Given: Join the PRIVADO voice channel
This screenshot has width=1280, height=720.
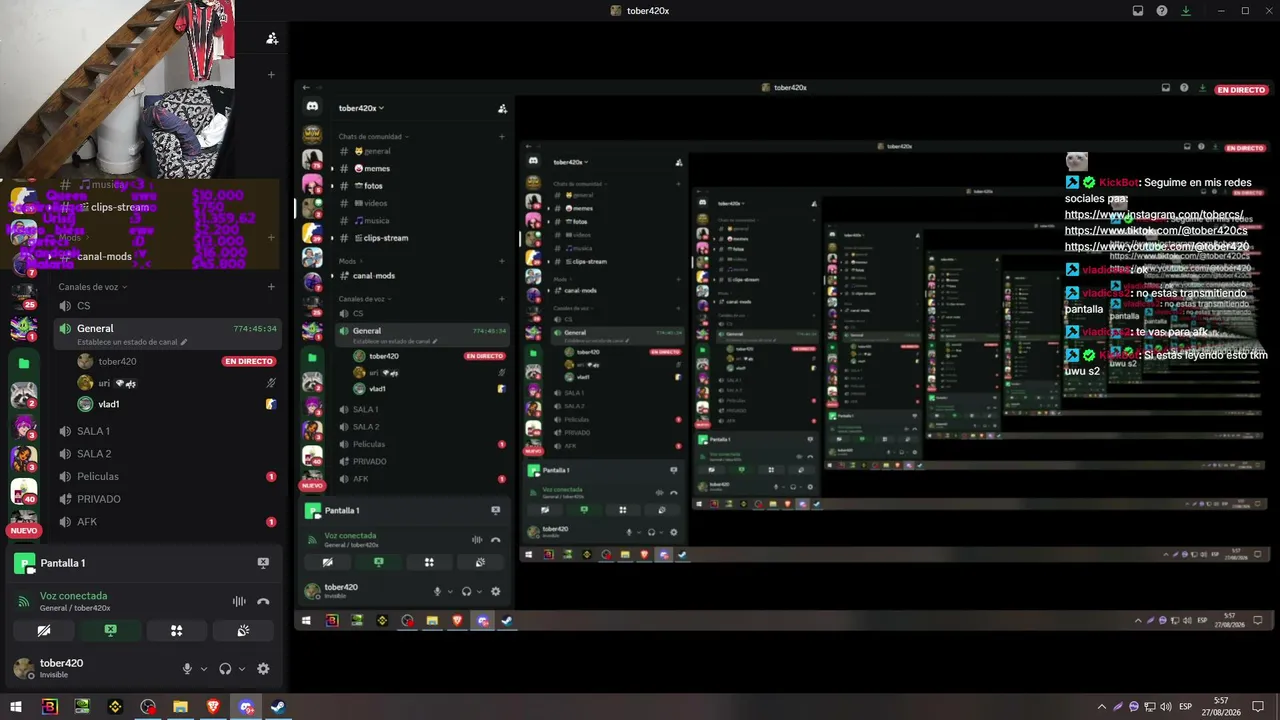Looking at the screenshot, I should 167,499.
